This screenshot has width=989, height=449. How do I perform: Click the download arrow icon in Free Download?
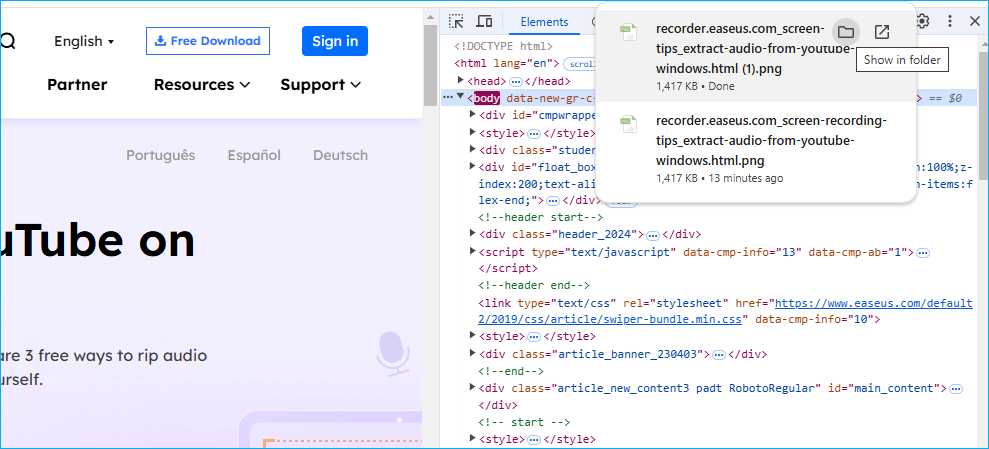coord(160,41)
